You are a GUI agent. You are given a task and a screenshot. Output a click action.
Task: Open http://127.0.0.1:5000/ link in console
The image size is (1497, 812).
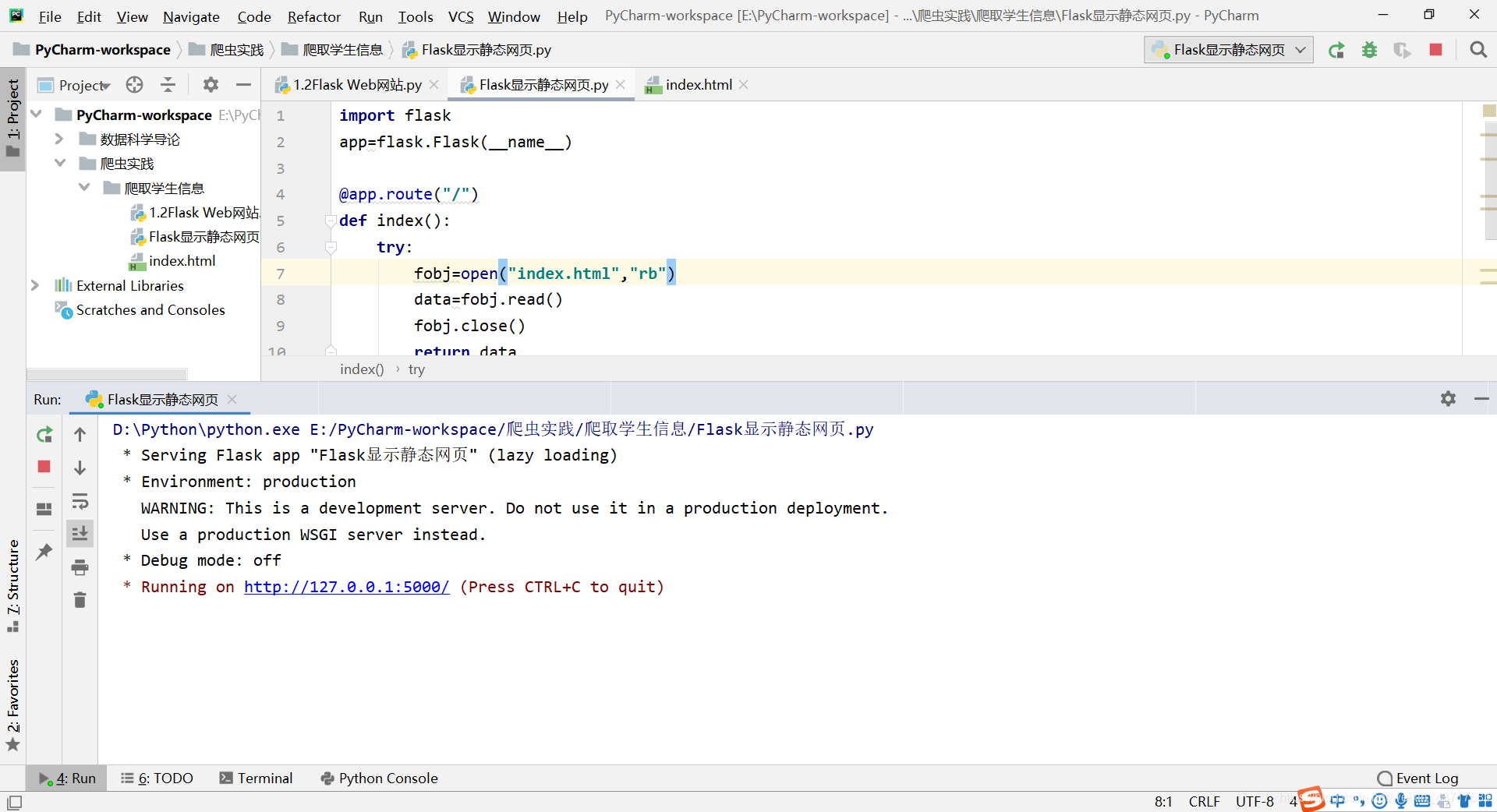[x=346, y=587]
